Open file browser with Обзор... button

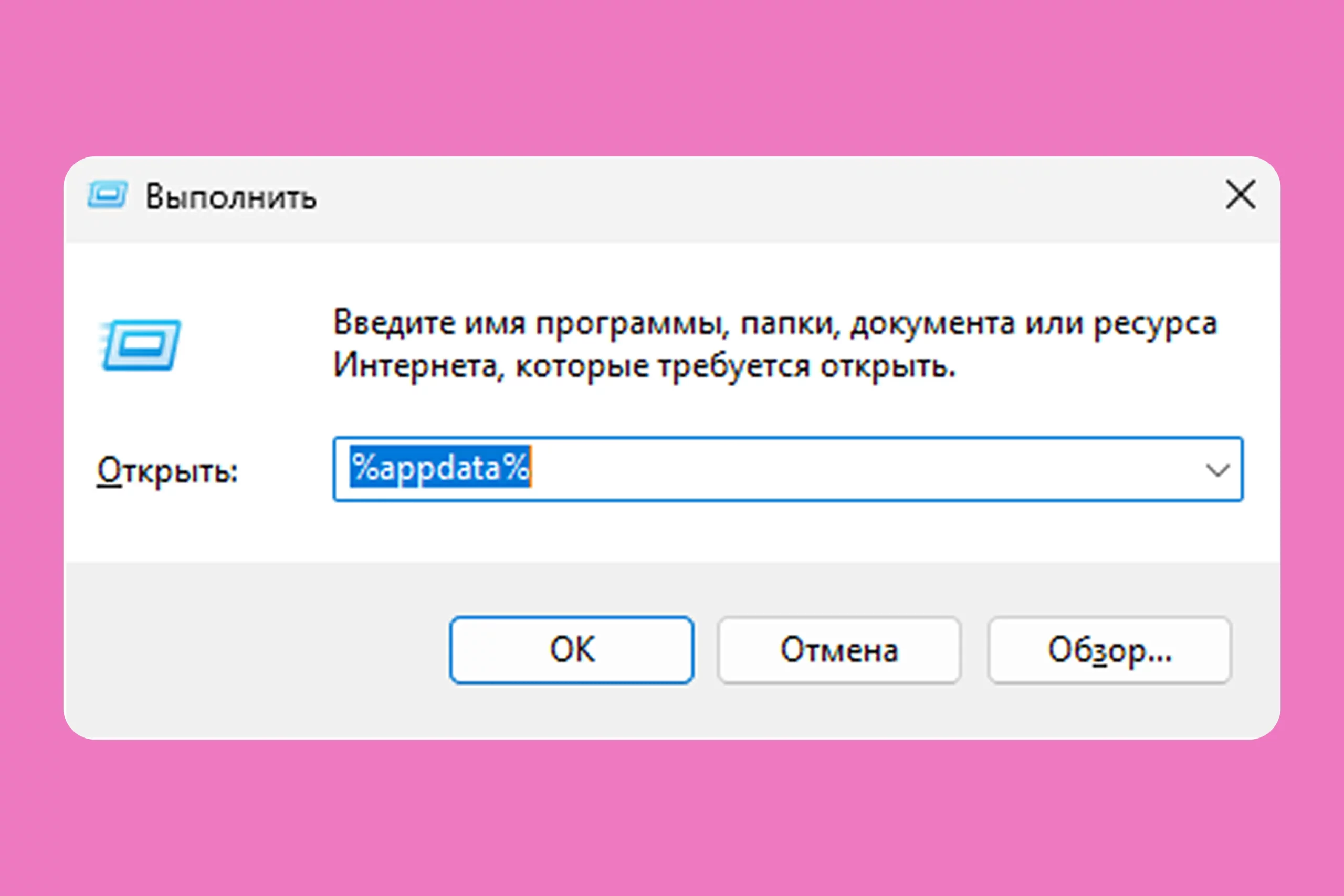[x=1109, y=650]
